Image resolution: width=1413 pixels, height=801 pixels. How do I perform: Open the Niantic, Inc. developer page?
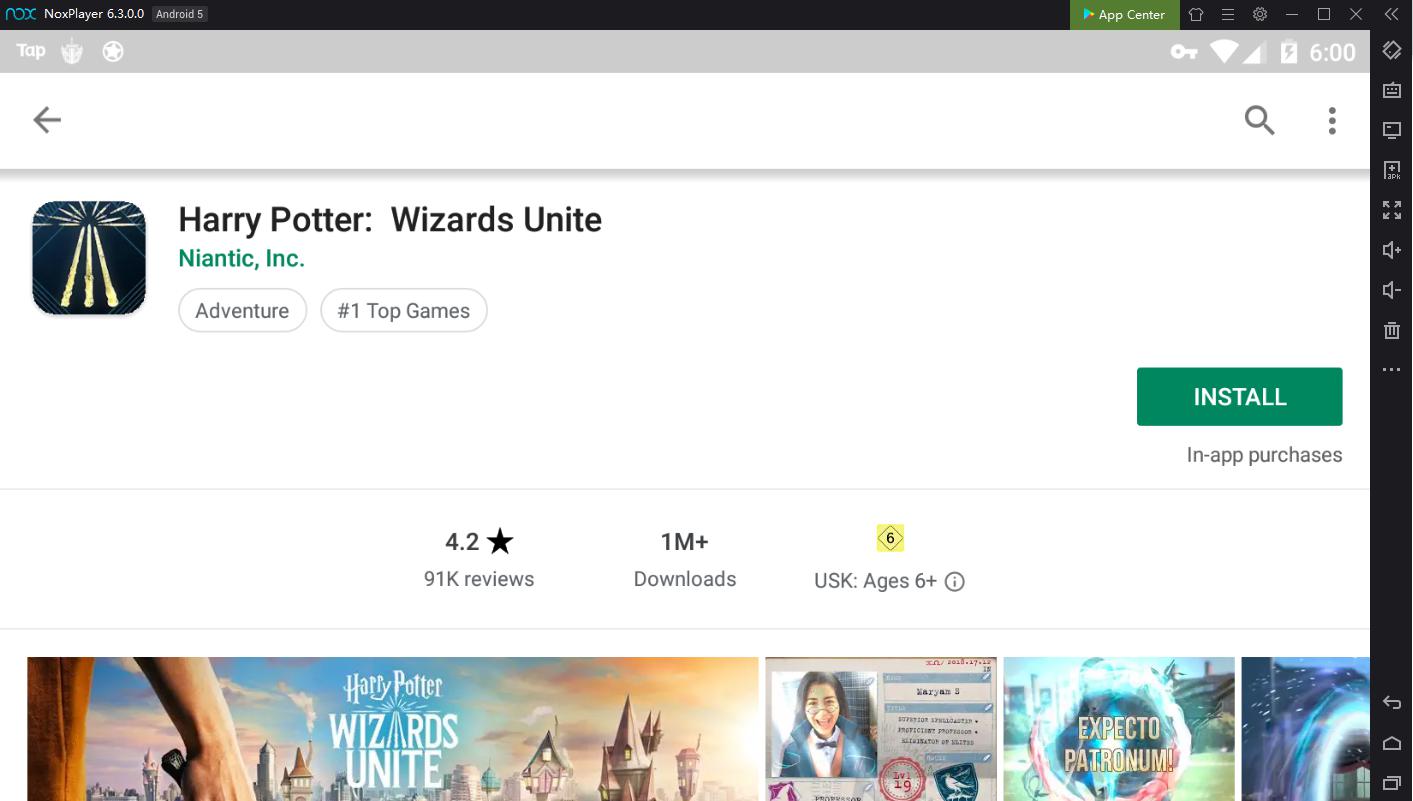241,258
